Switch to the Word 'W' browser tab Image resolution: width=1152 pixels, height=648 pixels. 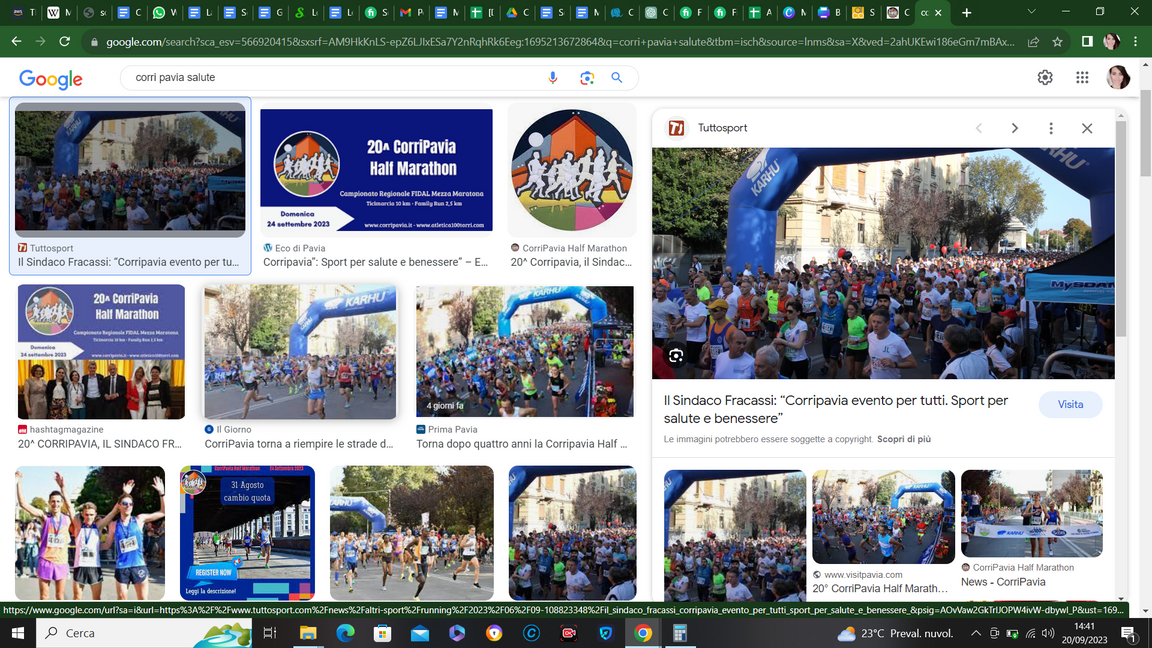click(59, 12)
